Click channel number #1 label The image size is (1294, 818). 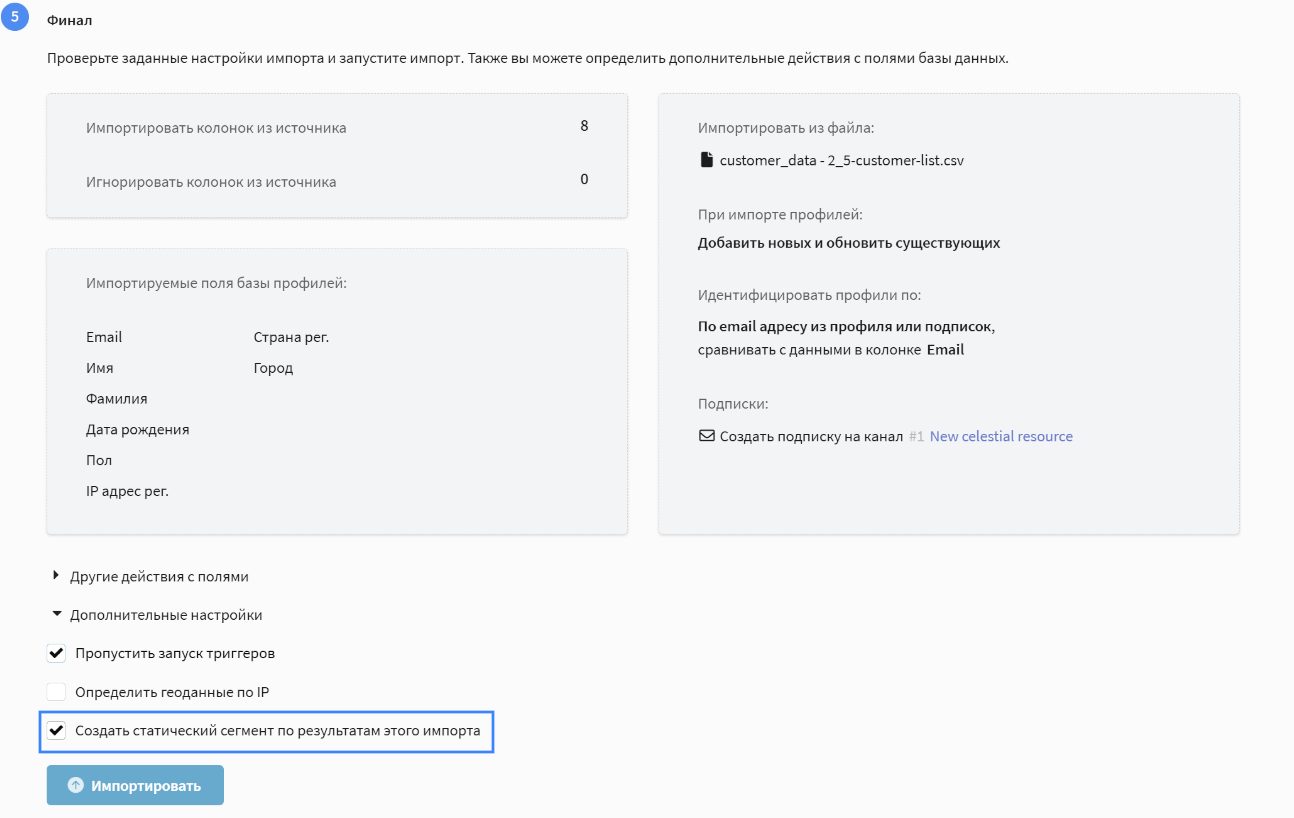917,437
